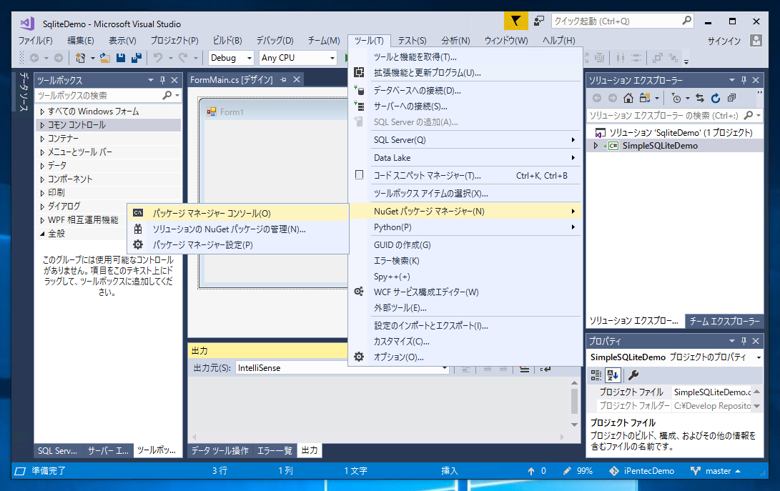Click the Open File folder icon

click(x=105, y=58)
